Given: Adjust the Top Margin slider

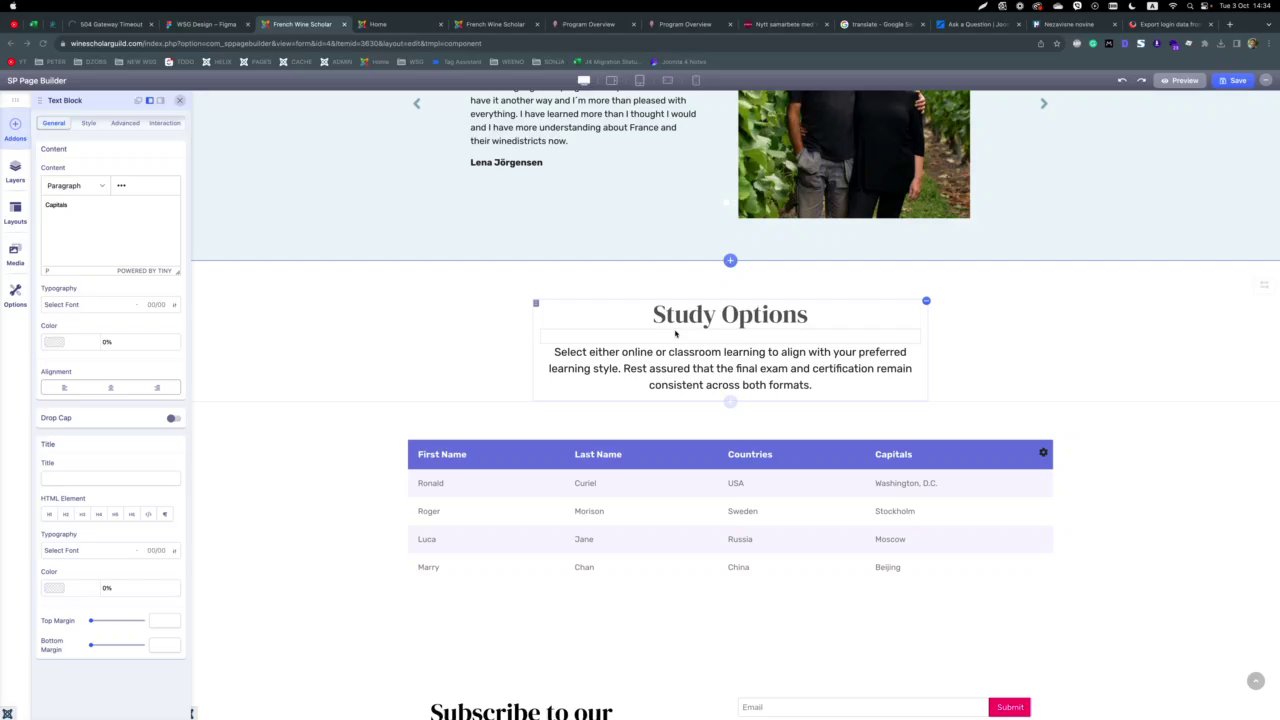Looking at the screenshot, I should pos(117,621).
